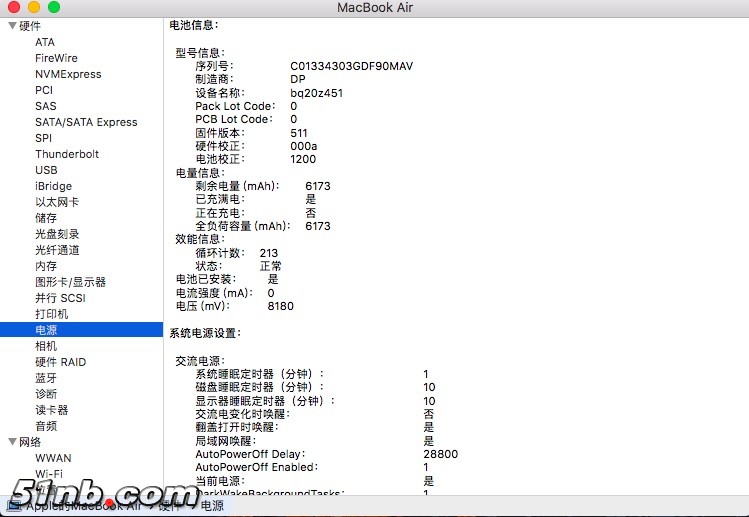Select 并行 SCSI entry
The image size is (749, 517).
click(x=60, y=298)
